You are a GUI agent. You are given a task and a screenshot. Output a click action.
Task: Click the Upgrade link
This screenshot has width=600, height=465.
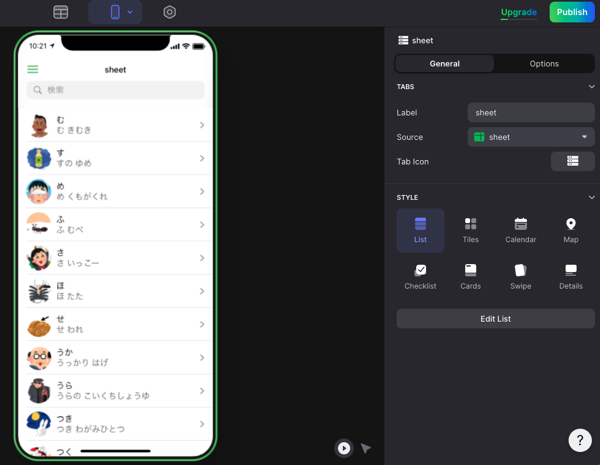tap(519, 12)
